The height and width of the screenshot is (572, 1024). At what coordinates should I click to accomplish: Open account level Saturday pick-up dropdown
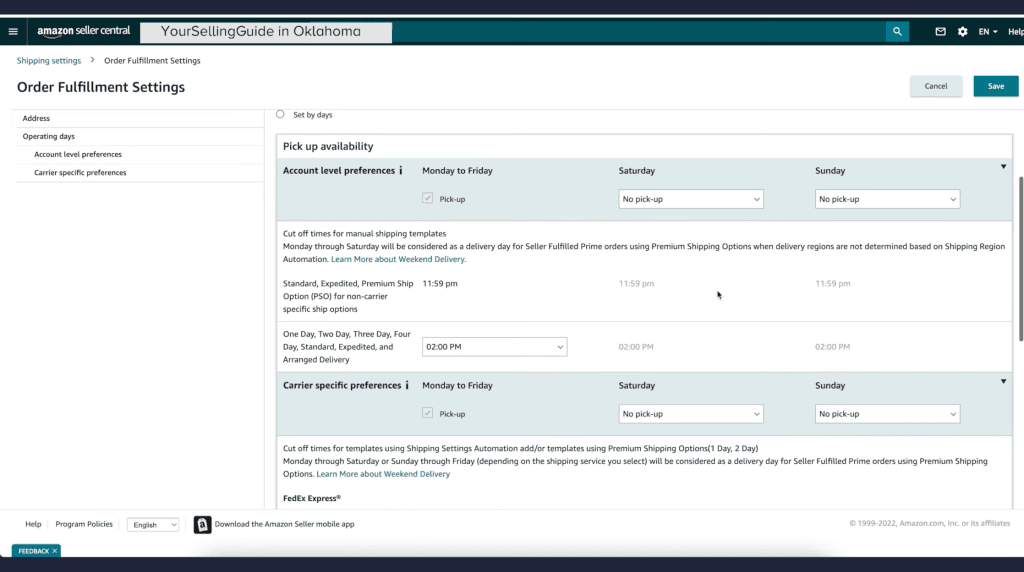point(691,199)
